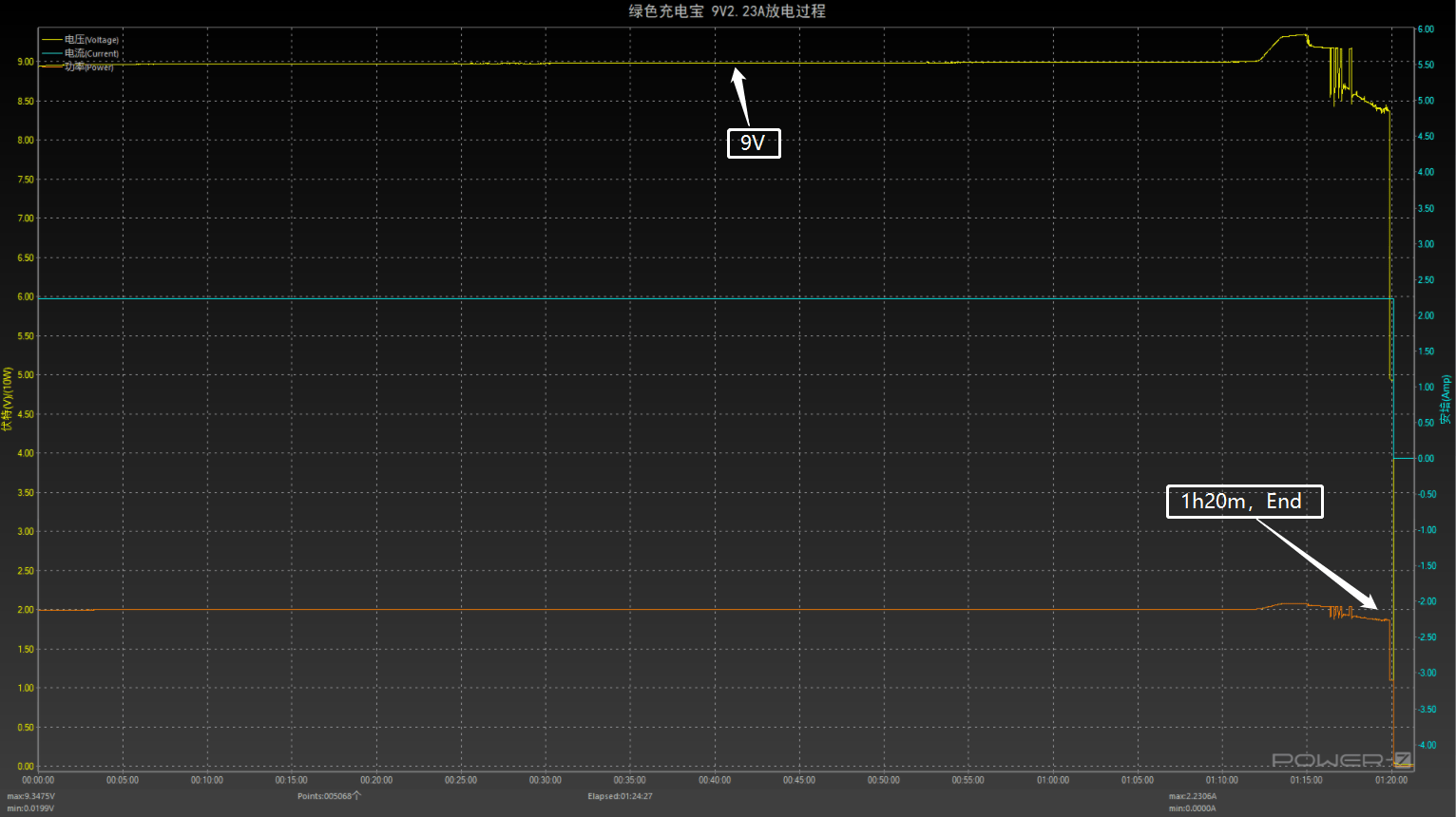Click the Points:005068 counter
The image size is (1456, 817).
coord(329,796)
